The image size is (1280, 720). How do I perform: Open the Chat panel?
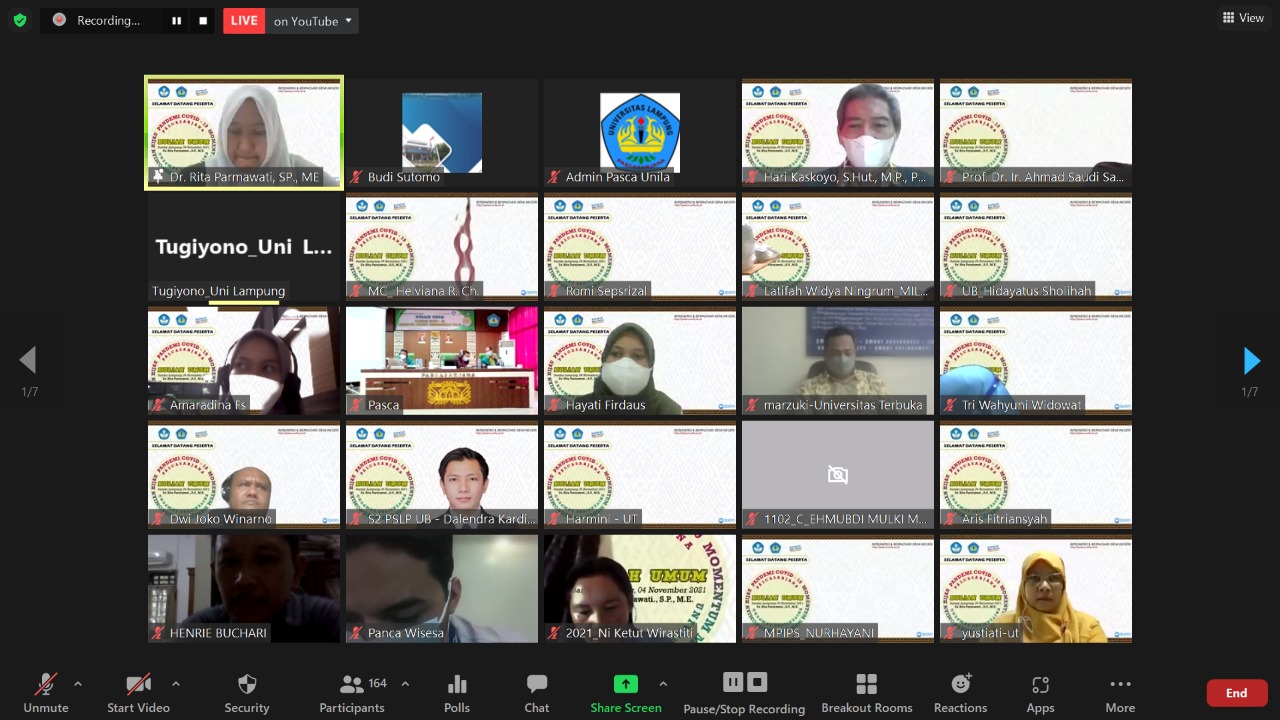click(x=537, y=692)
